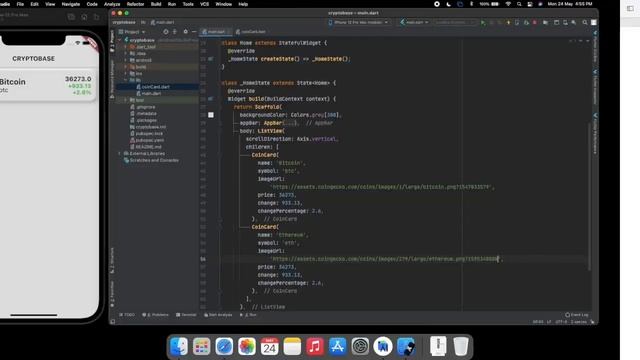Viewport: 640px width, 360px height.
Task: Select README.md file
Action: click(x=146, y=147)
